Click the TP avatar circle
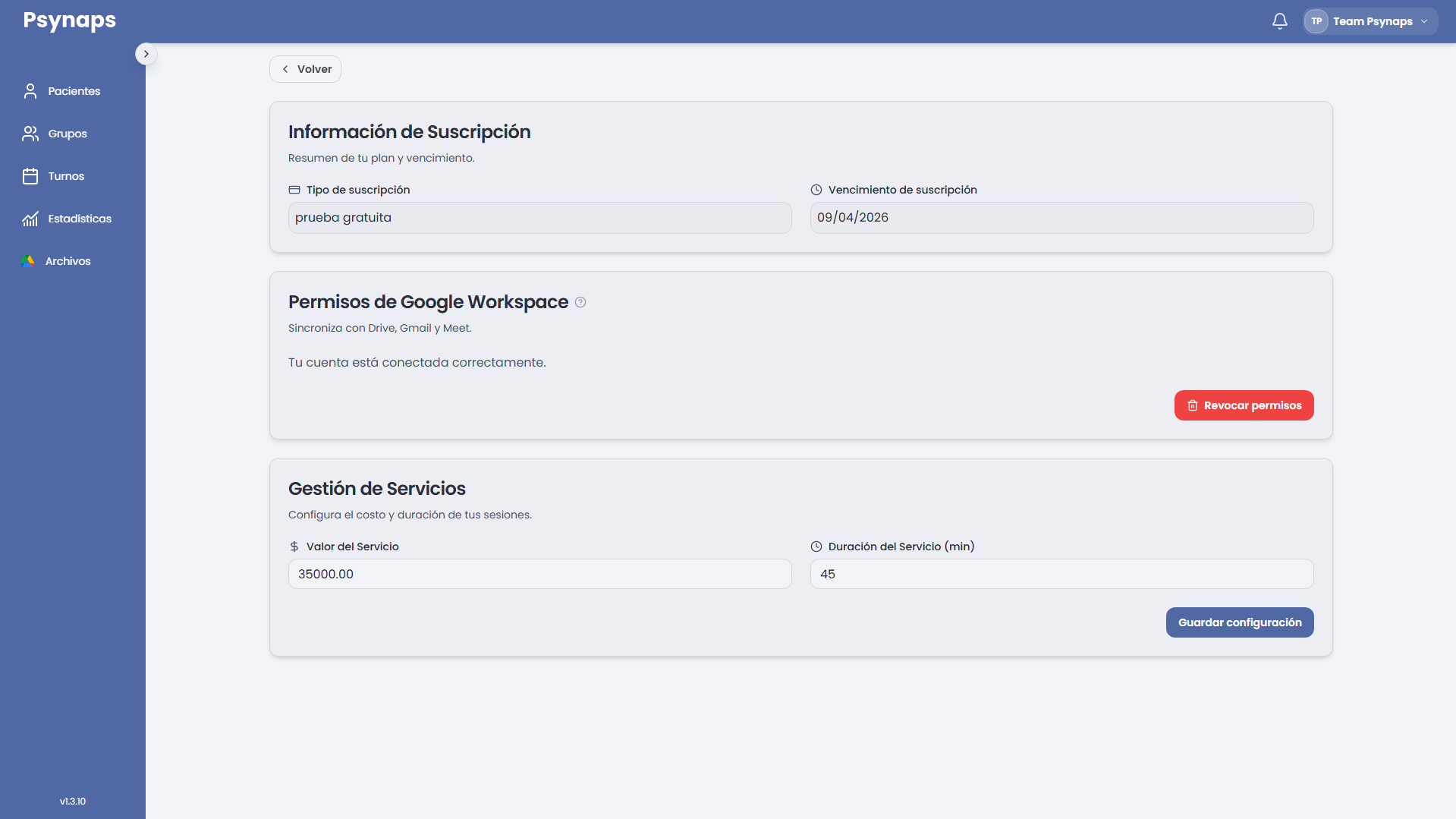Image resolution: width=1456 pixels, height=819 pixels. pyautogui.click(x=1316, y=21)
